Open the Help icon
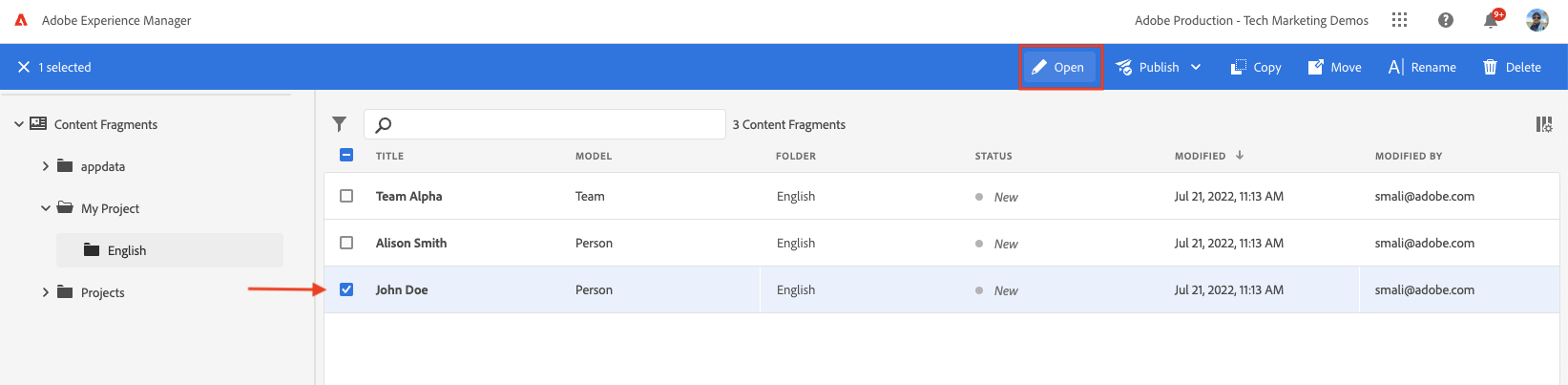Viewport: 1568px width, 385px height. [1446, 20]
